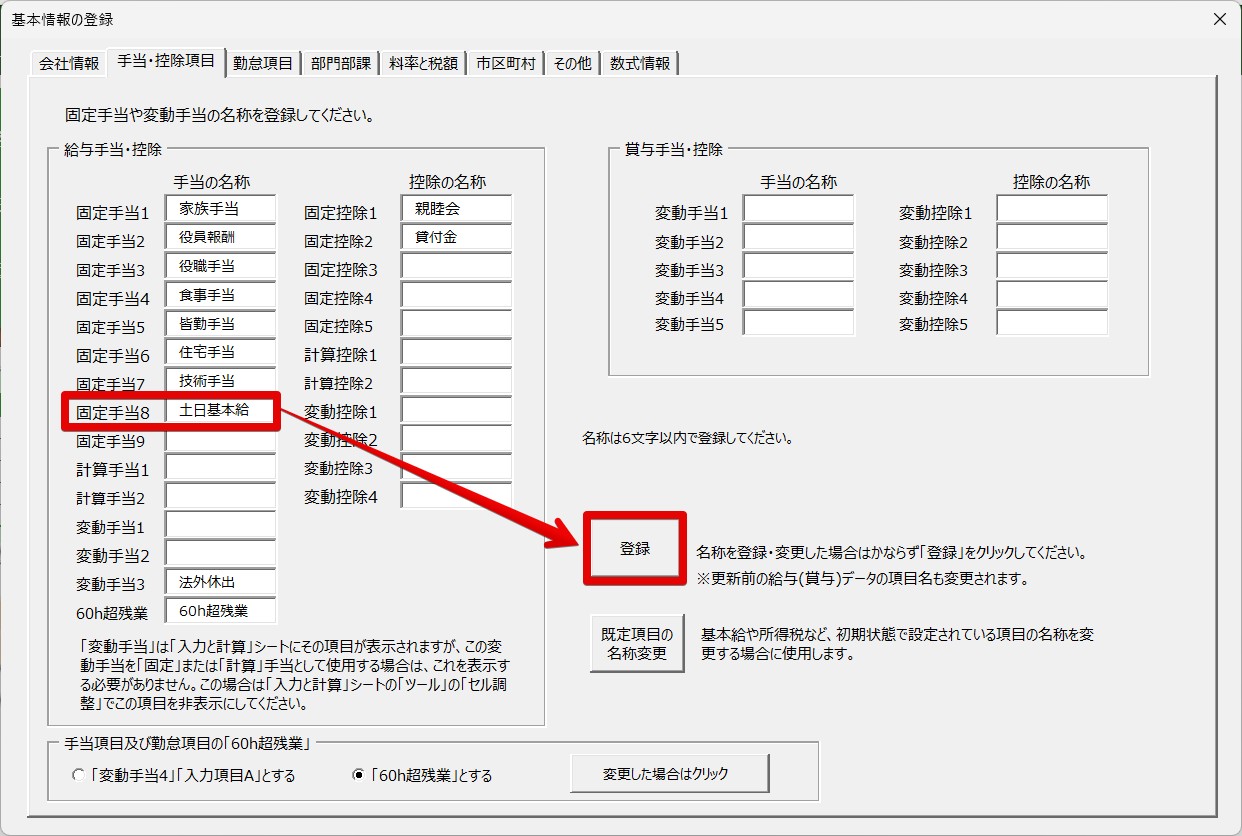Viewport: 1242px width, 836px height.
Task: Click the 固定手当4 field containing 食事手当
Action: [x=221, y=296]
